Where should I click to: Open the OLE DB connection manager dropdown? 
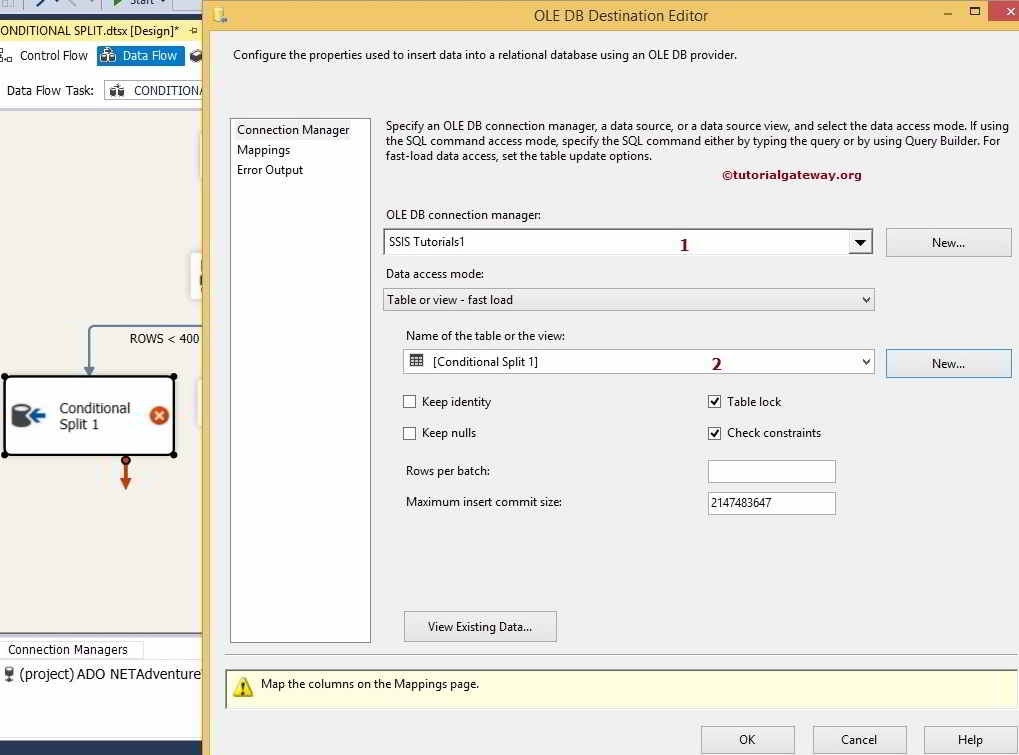(x=860, y=241)
